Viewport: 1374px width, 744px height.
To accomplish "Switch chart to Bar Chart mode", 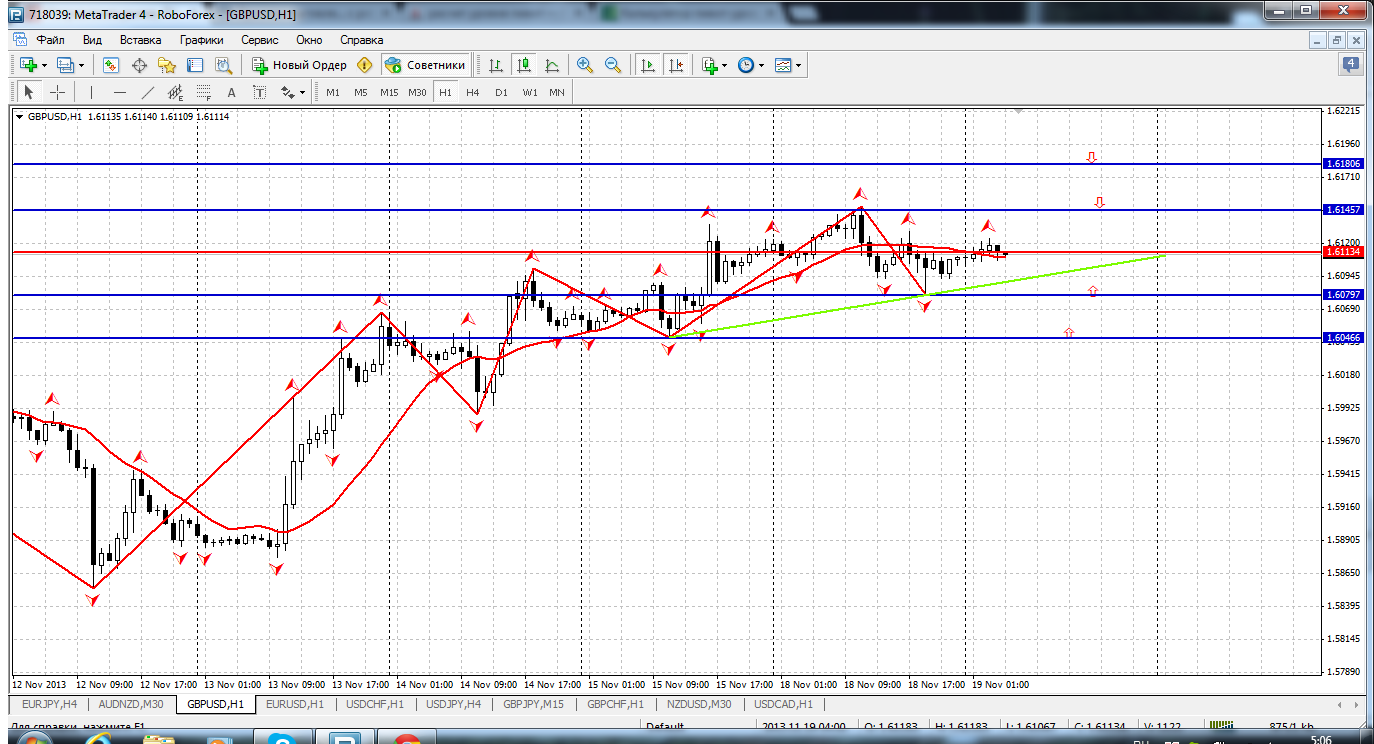I will (496, 65).
